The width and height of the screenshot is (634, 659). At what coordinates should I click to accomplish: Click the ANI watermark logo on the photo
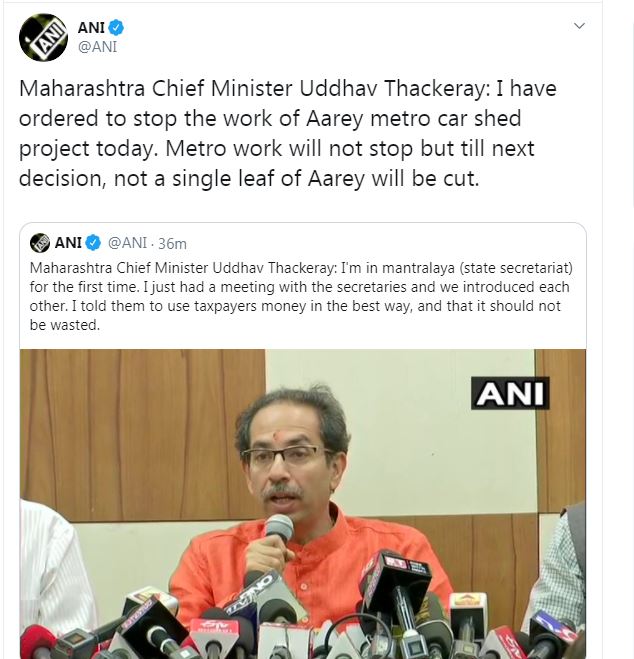point(510,393)
